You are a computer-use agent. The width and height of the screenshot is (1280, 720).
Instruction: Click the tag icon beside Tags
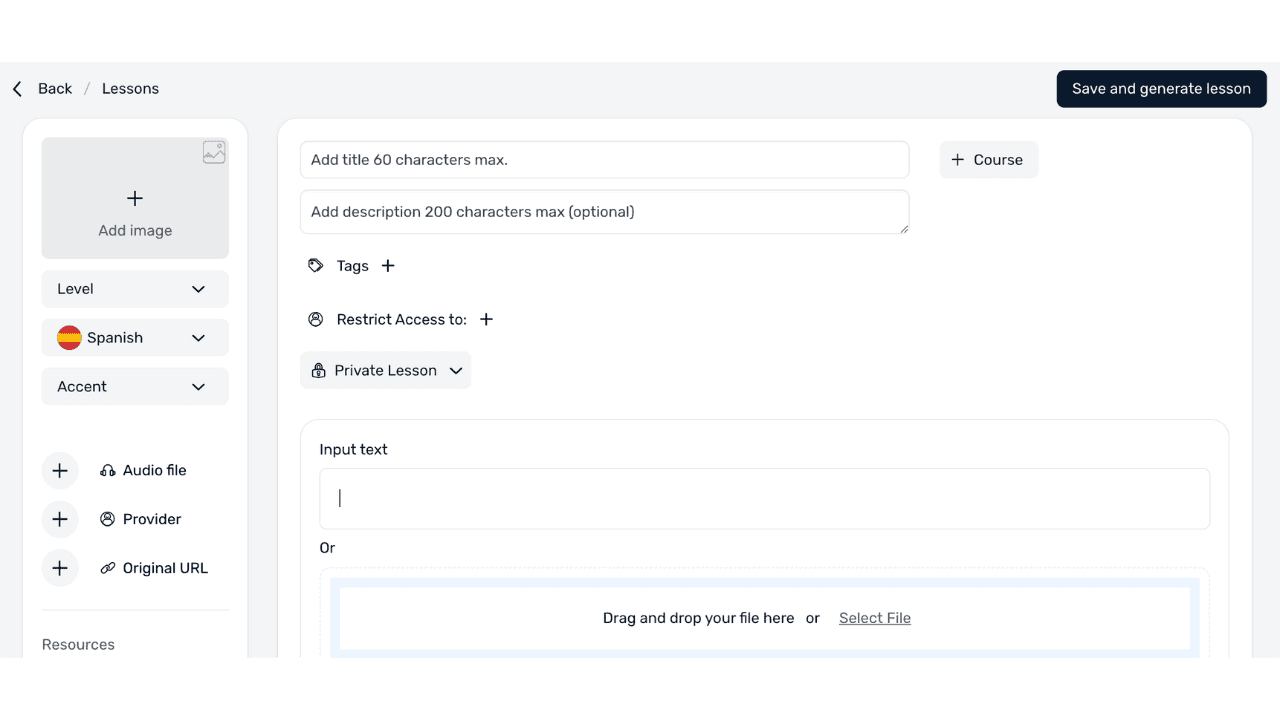click(316, 266)
